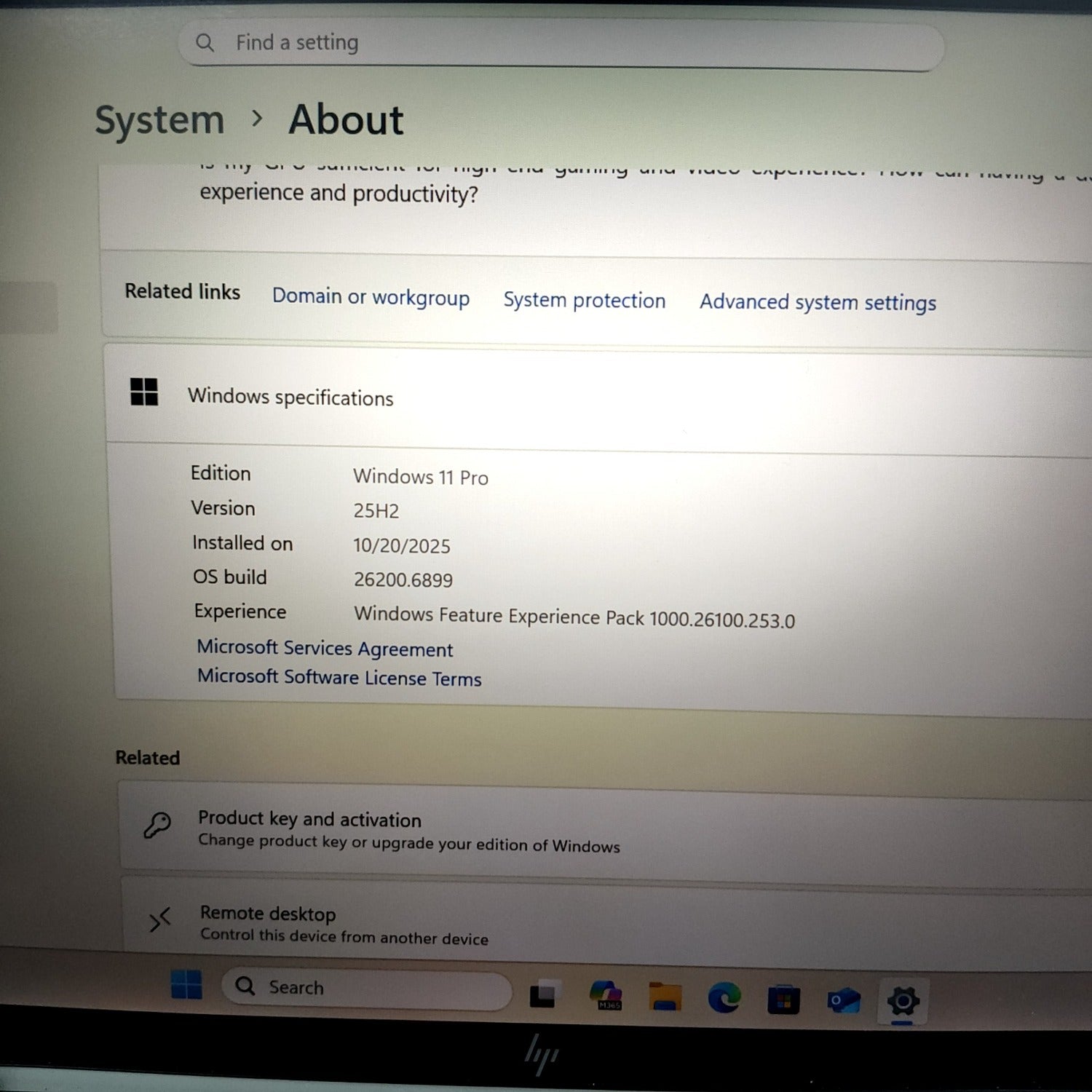
Task: Click the taskbar Search box
Action: [x=368, y=988]
